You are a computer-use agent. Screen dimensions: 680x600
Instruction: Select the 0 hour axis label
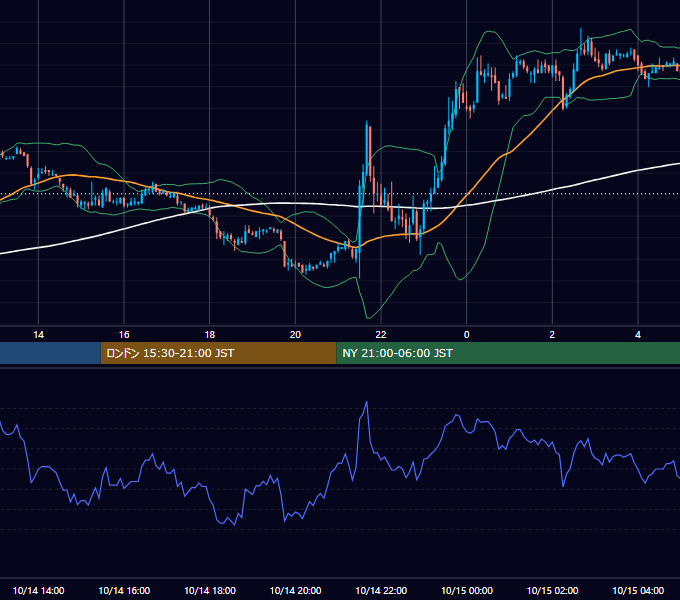point(467,335)
